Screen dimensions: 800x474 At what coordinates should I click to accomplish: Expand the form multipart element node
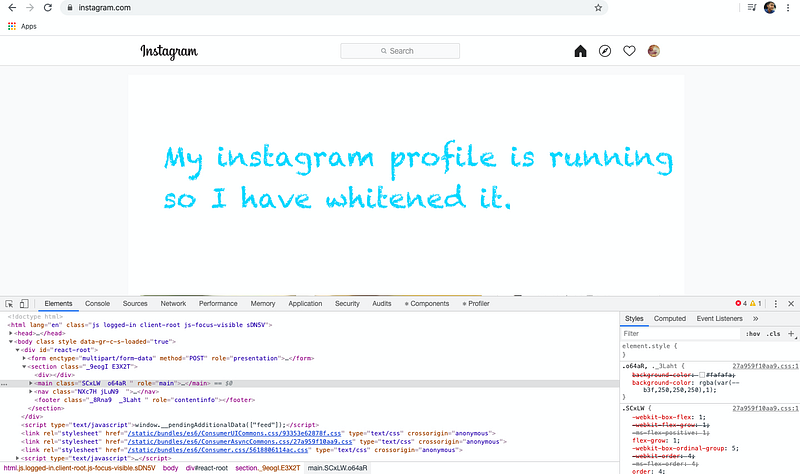(24, 358)
